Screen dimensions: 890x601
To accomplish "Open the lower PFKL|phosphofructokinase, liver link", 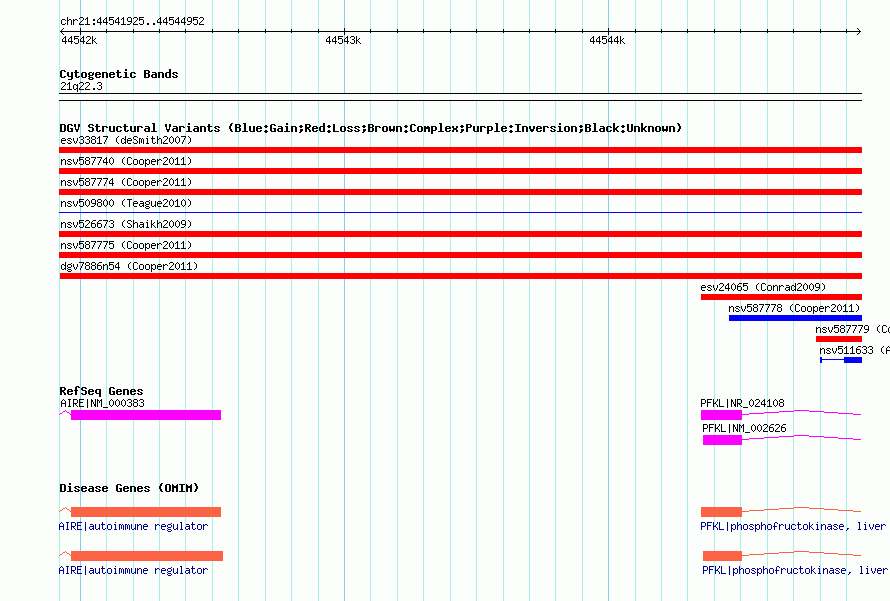I will pyautogui.click(x=795, y=570).
